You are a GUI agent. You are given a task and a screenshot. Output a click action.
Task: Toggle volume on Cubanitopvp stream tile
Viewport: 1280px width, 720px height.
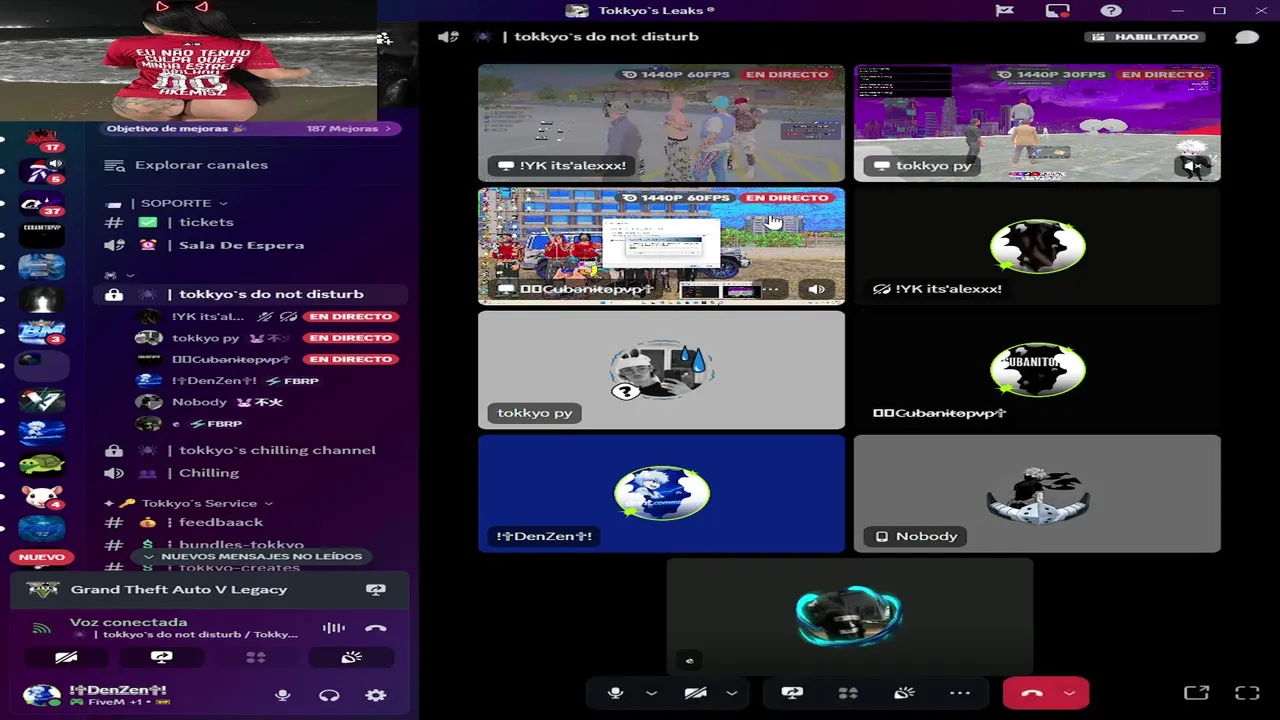tap(816, 289)
